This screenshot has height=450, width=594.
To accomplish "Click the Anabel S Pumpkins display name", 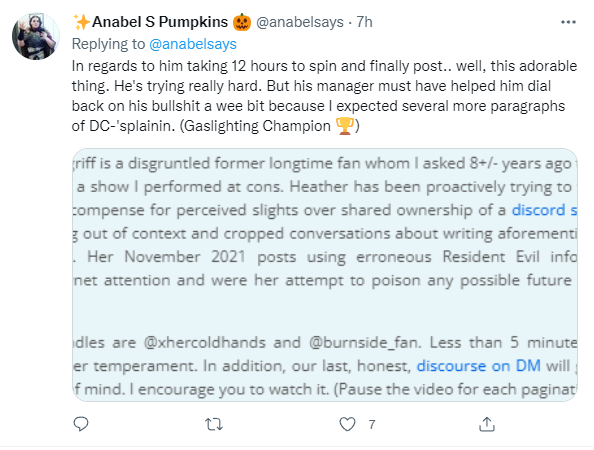I will click(x=160, y=22).
